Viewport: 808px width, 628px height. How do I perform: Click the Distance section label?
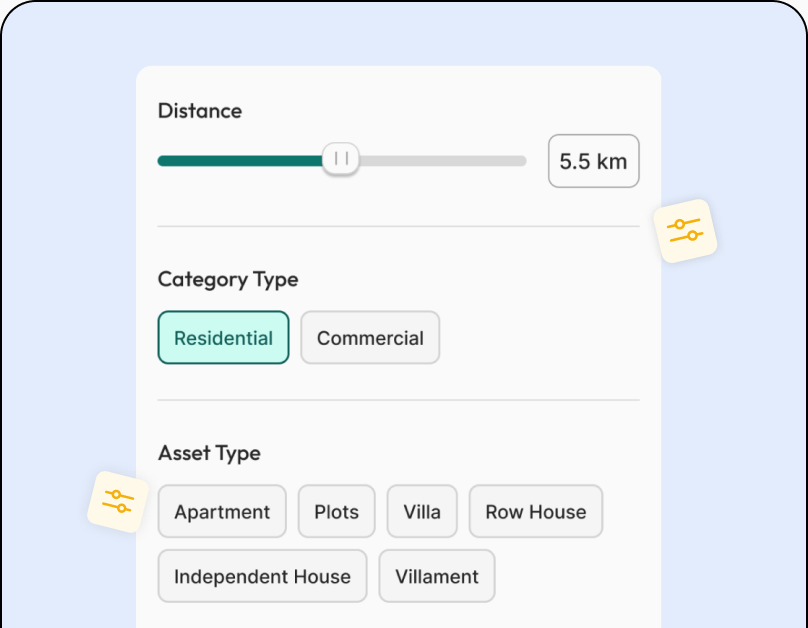[200, 111]
